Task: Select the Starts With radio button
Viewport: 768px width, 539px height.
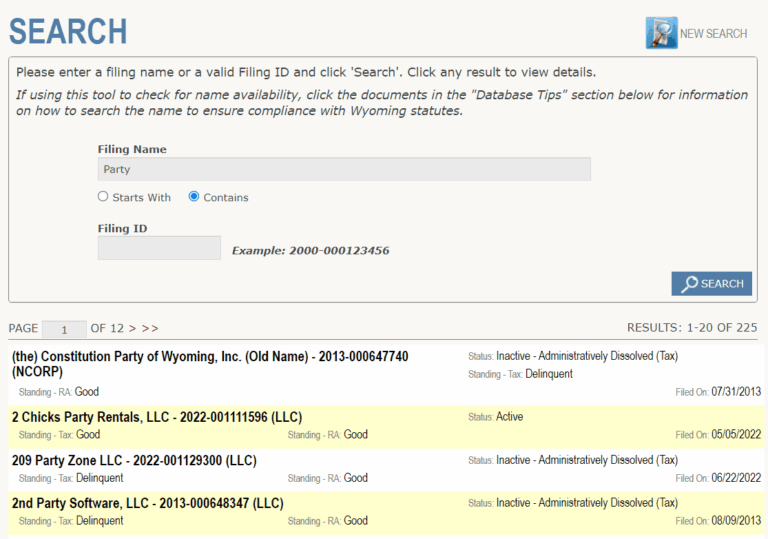Action: [x=103, y=197]
